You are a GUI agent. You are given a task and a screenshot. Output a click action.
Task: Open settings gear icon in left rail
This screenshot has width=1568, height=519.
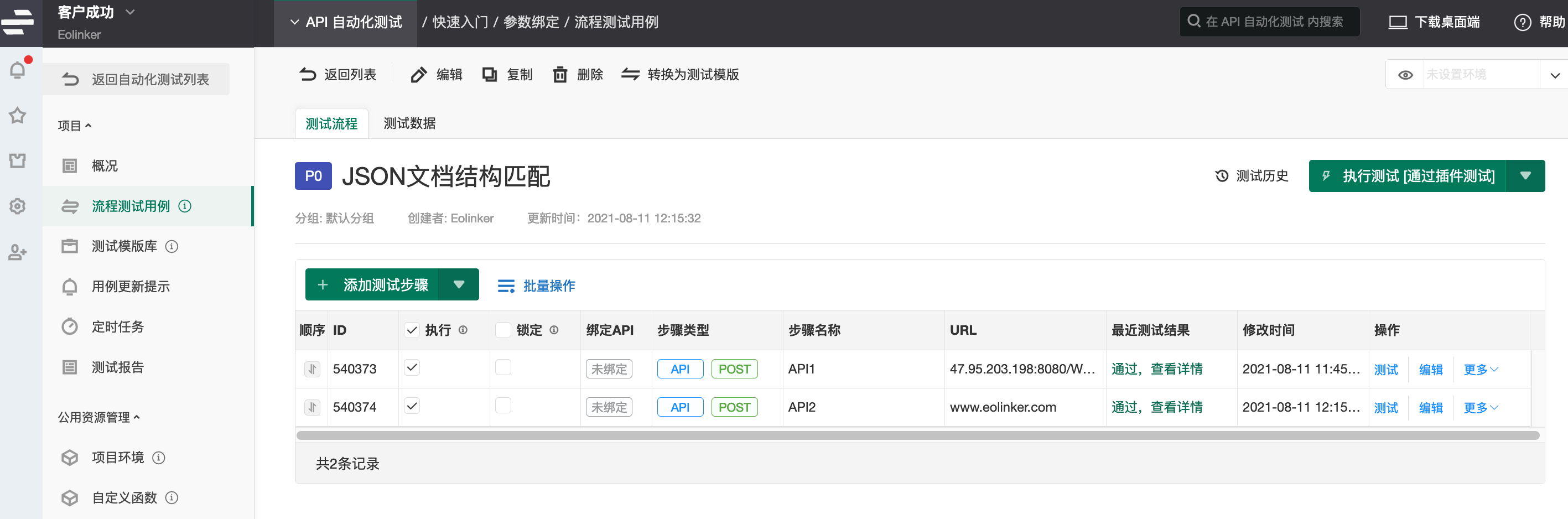coord(18,206)
